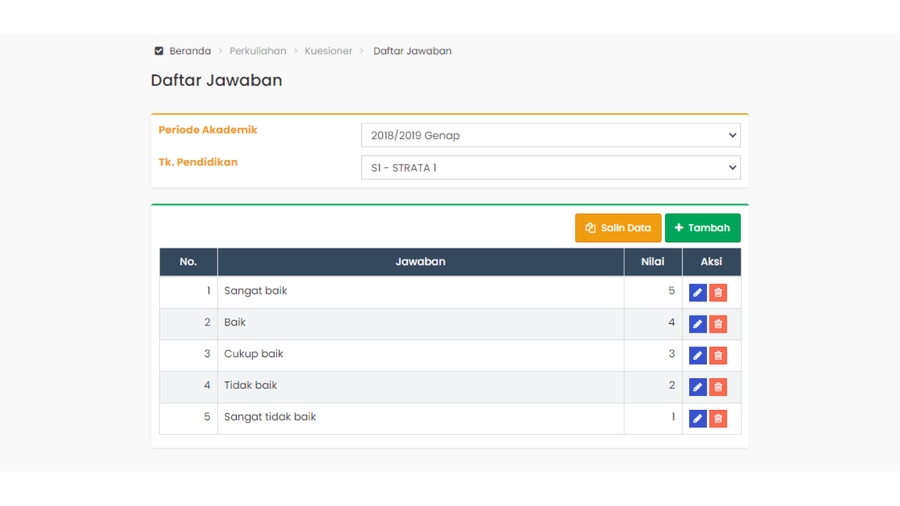
Task: Click the Salin Data button
Action: [x=617, y=228]
